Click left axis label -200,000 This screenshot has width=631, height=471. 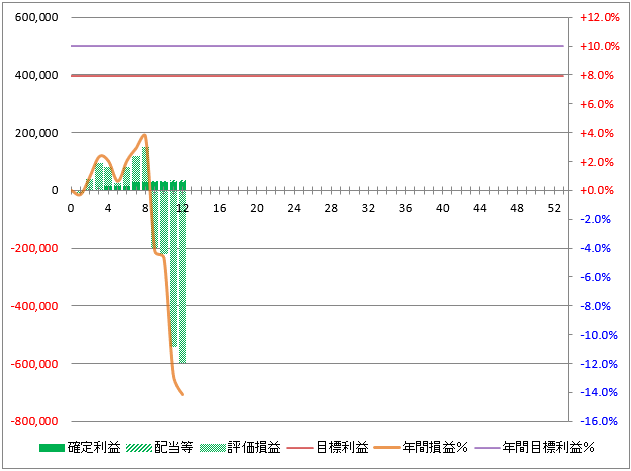(34, 248)
